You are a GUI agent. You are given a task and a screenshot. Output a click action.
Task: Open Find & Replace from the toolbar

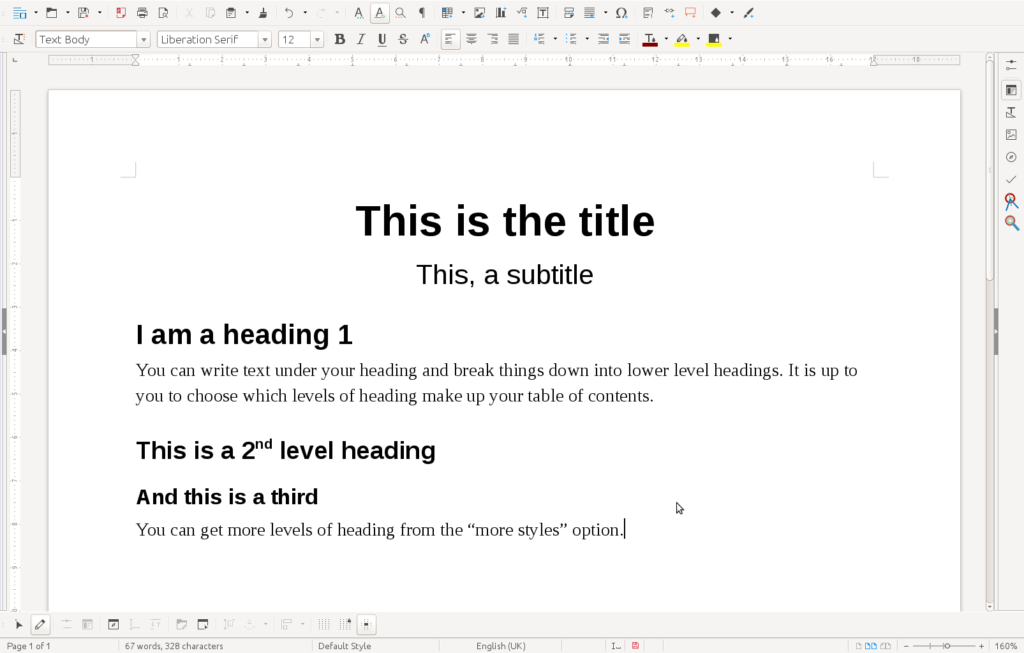pos(400,13)
